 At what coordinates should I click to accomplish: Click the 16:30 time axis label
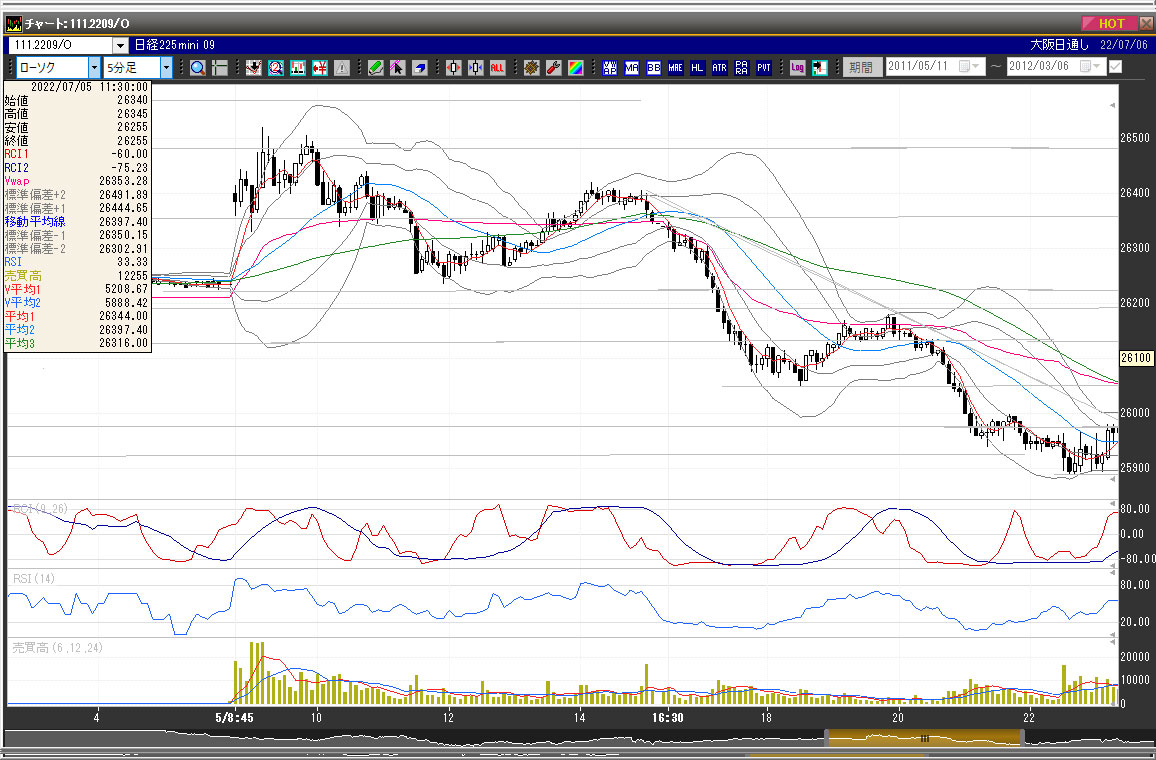pos(667,717)
